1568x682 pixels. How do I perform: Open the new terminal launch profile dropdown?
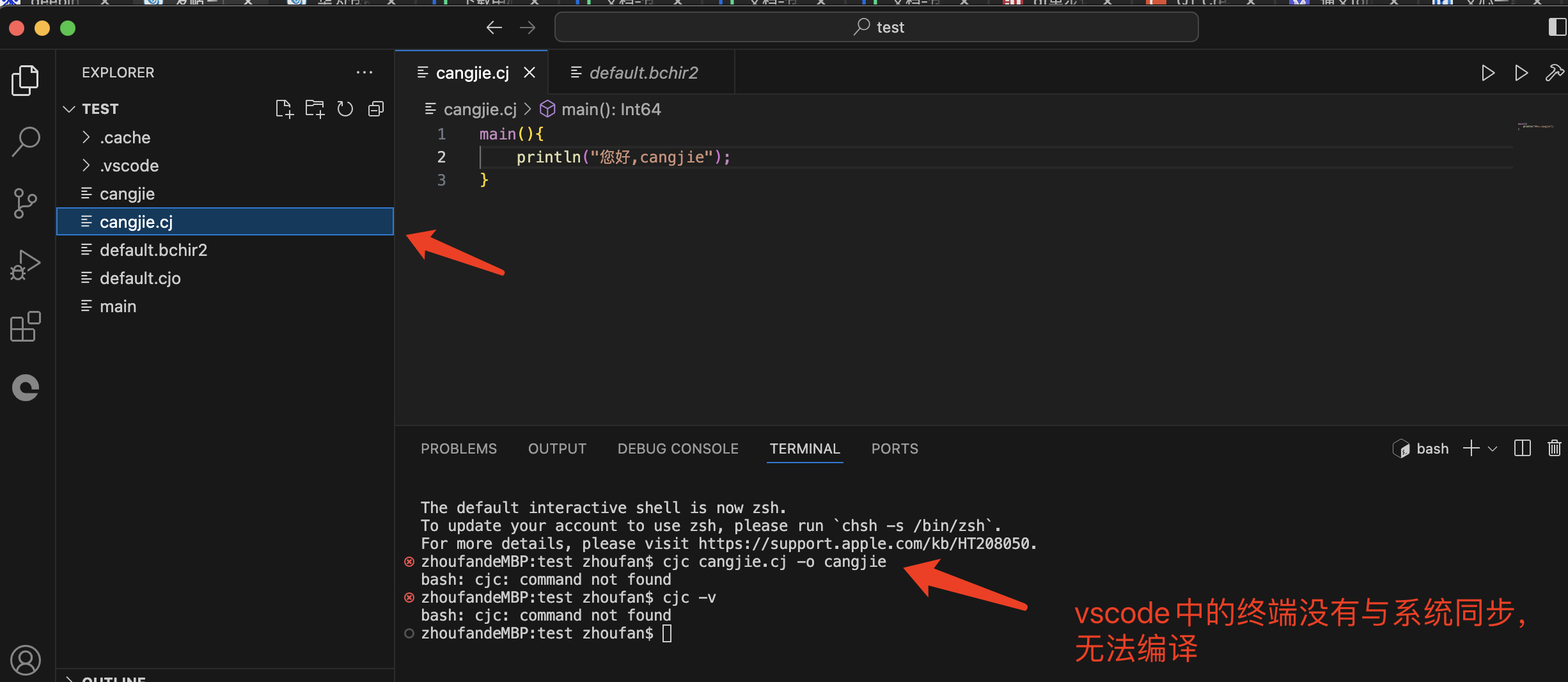pyautogui.click(x=1493, y=448)
